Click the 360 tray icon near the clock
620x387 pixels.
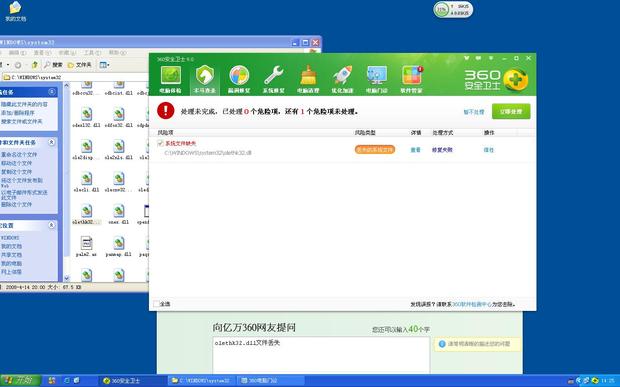tap(595, 381)
